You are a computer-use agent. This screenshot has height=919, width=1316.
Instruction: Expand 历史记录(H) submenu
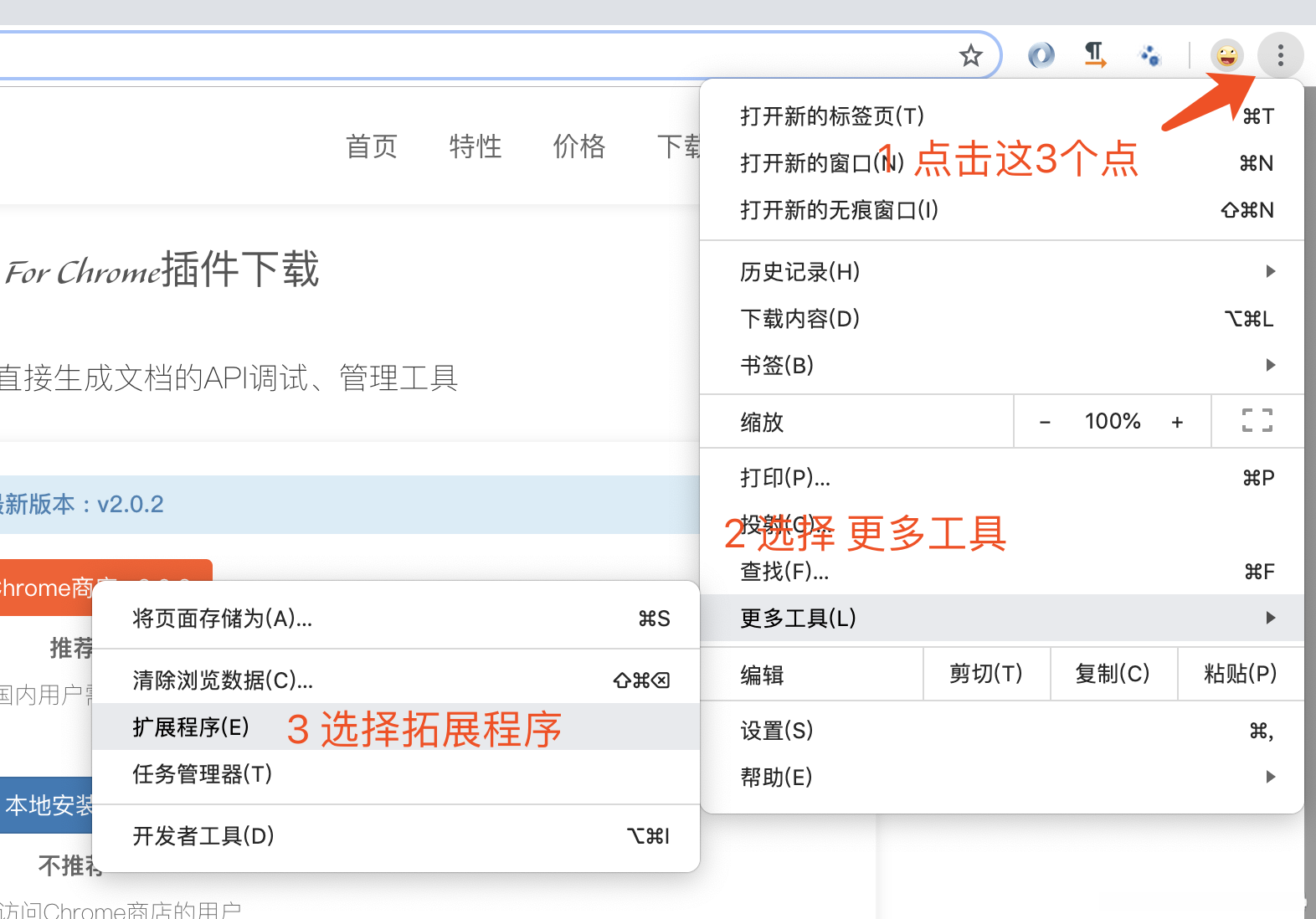click(1002, 271)
